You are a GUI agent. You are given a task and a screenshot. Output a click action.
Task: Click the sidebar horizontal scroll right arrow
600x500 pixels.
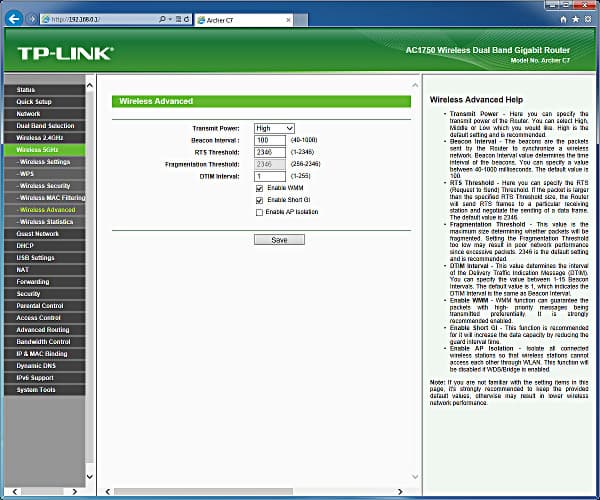pyautogui.click(x=75, y=492)
